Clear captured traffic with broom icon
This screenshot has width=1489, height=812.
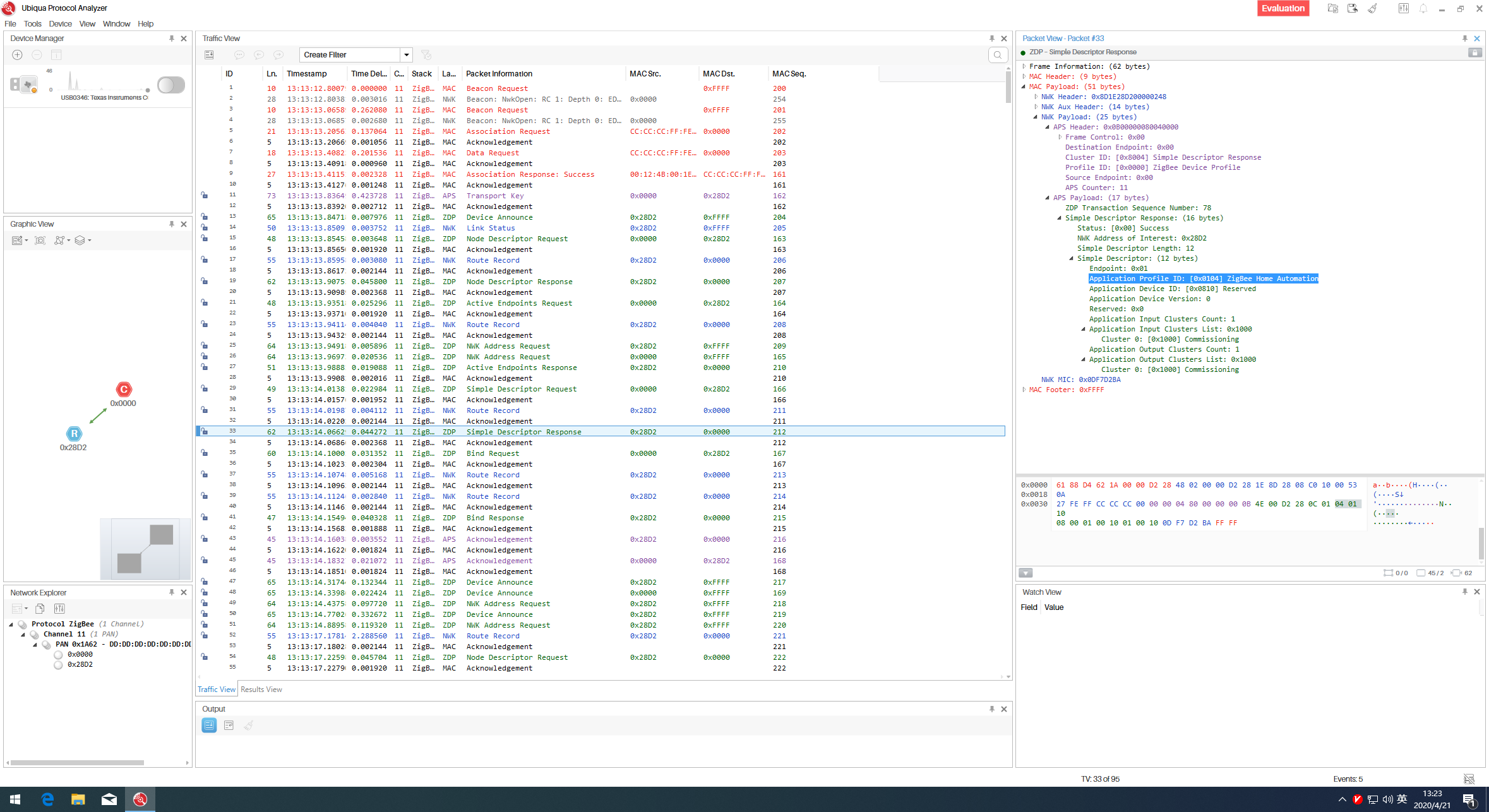[x=1372, y=9]
